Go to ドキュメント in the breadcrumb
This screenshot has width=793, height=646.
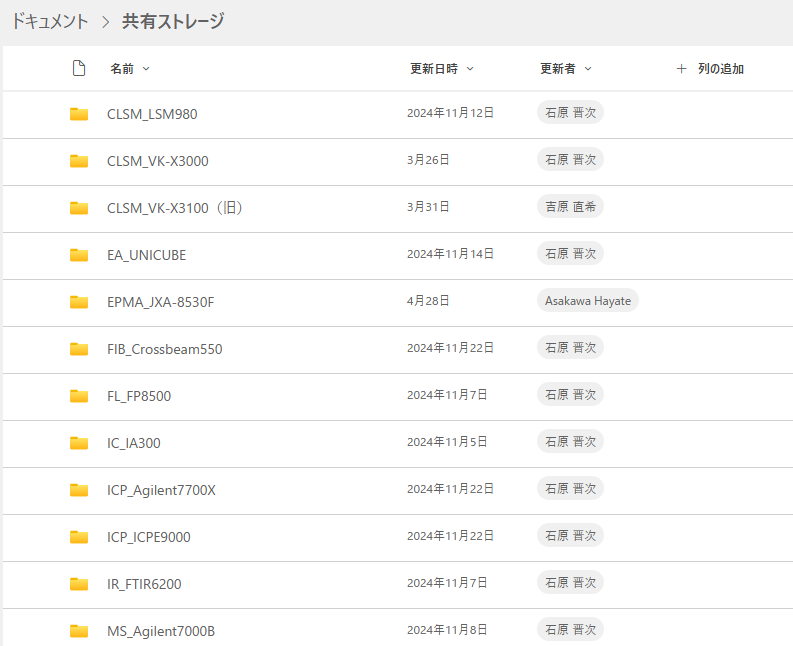click(50, 21)
